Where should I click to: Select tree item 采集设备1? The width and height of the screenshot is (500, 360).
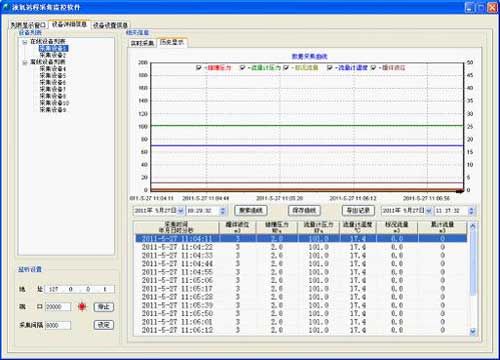(53, 48)
